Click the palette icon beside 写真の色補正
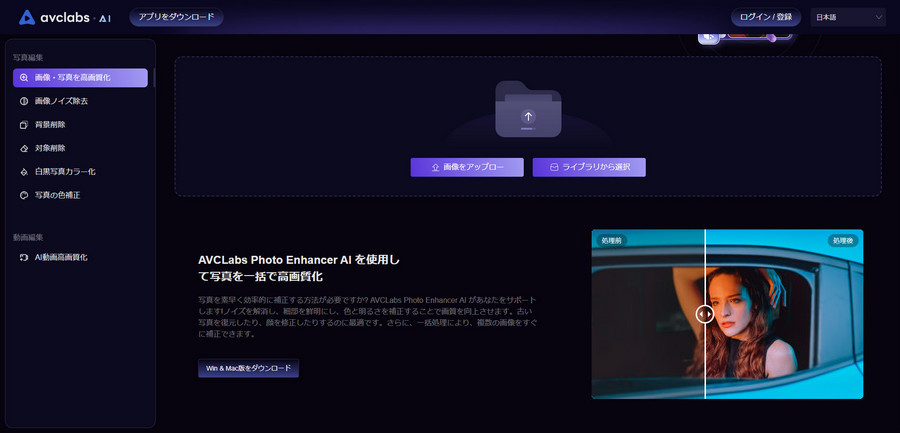The image size is (900, 433). 24,195
